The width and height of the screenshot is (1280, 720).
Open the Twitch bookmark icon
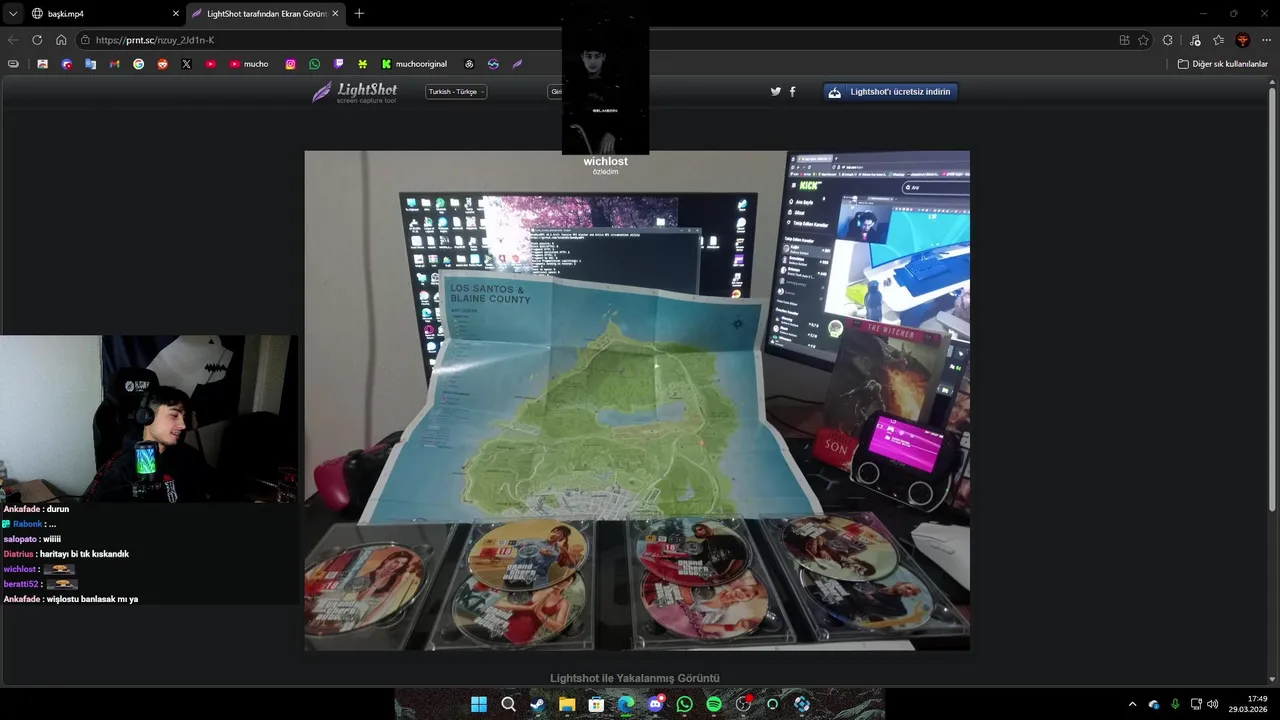(x=338, y=64)
